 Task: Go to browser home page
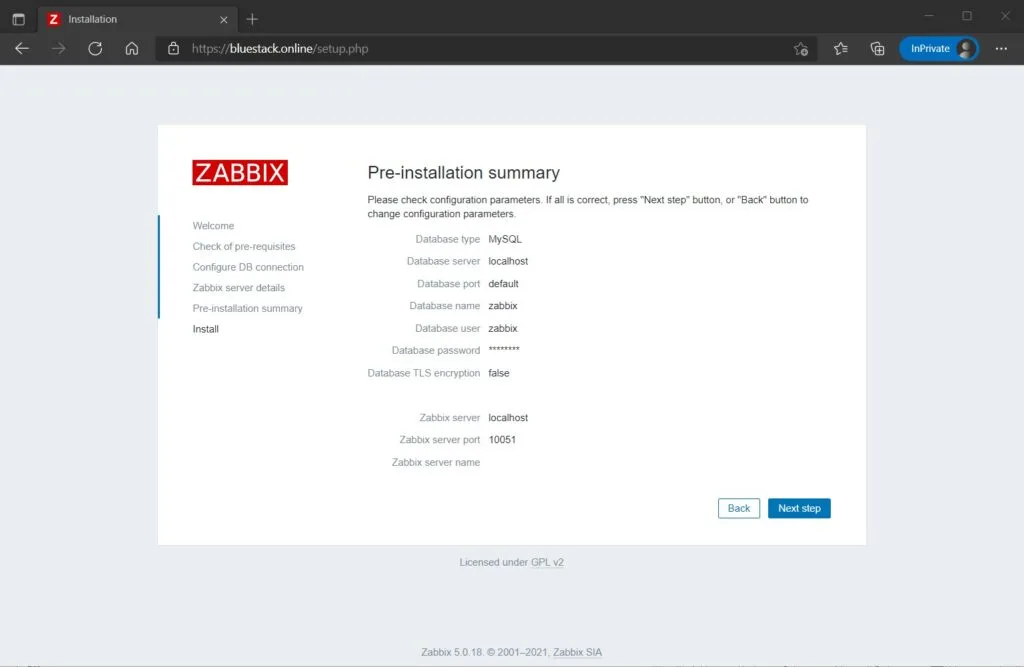pyautogui.click(x=132, y=48)
